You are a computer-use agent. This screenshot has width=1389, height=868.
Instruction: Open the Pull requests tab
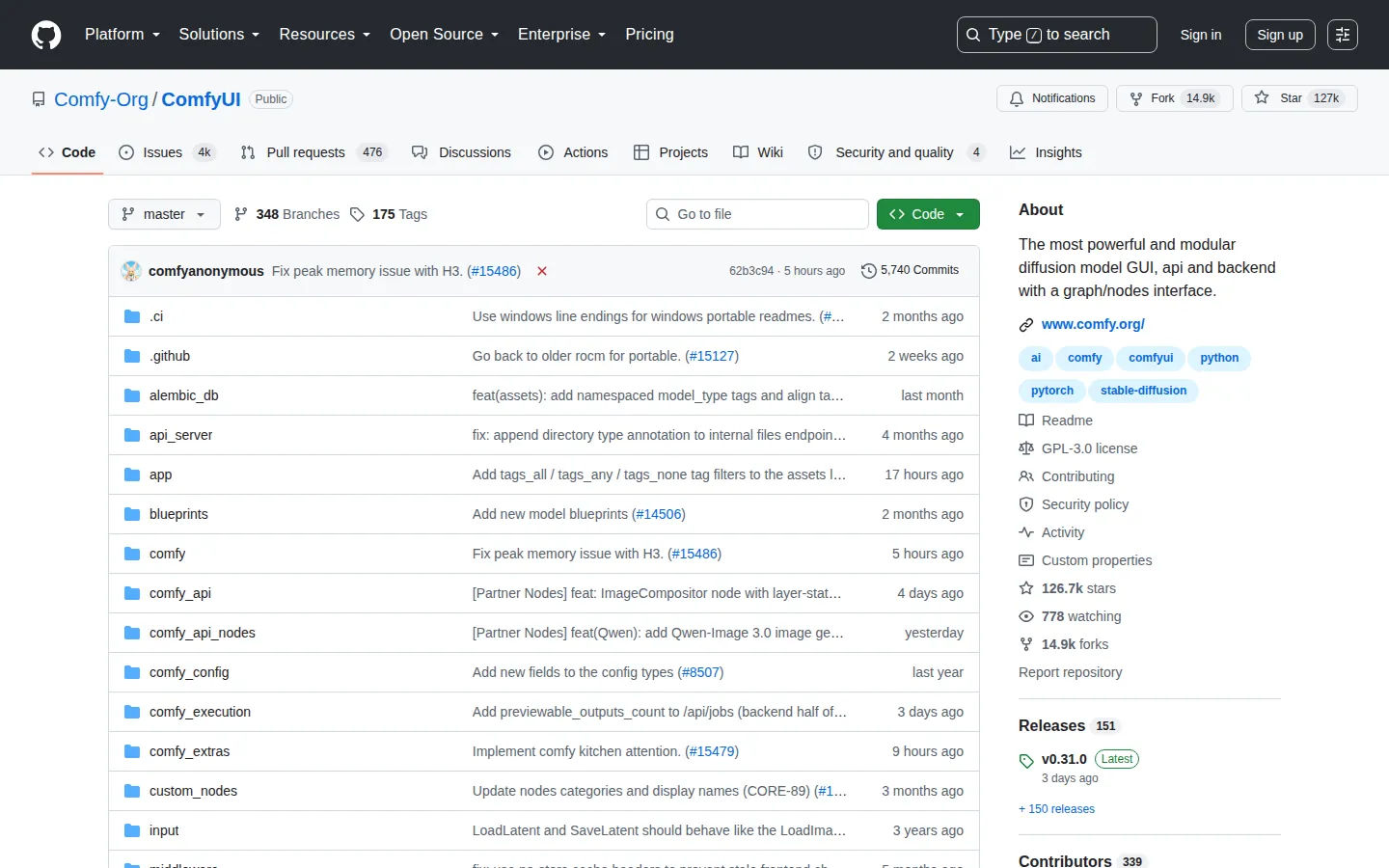click(313, 152)
